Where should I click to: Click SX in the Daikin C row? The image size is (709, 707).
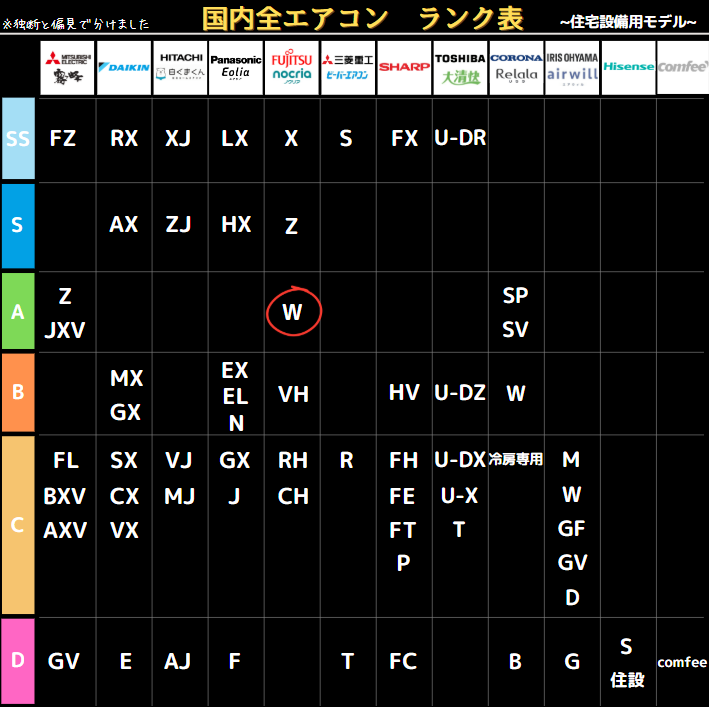(123, 461)
